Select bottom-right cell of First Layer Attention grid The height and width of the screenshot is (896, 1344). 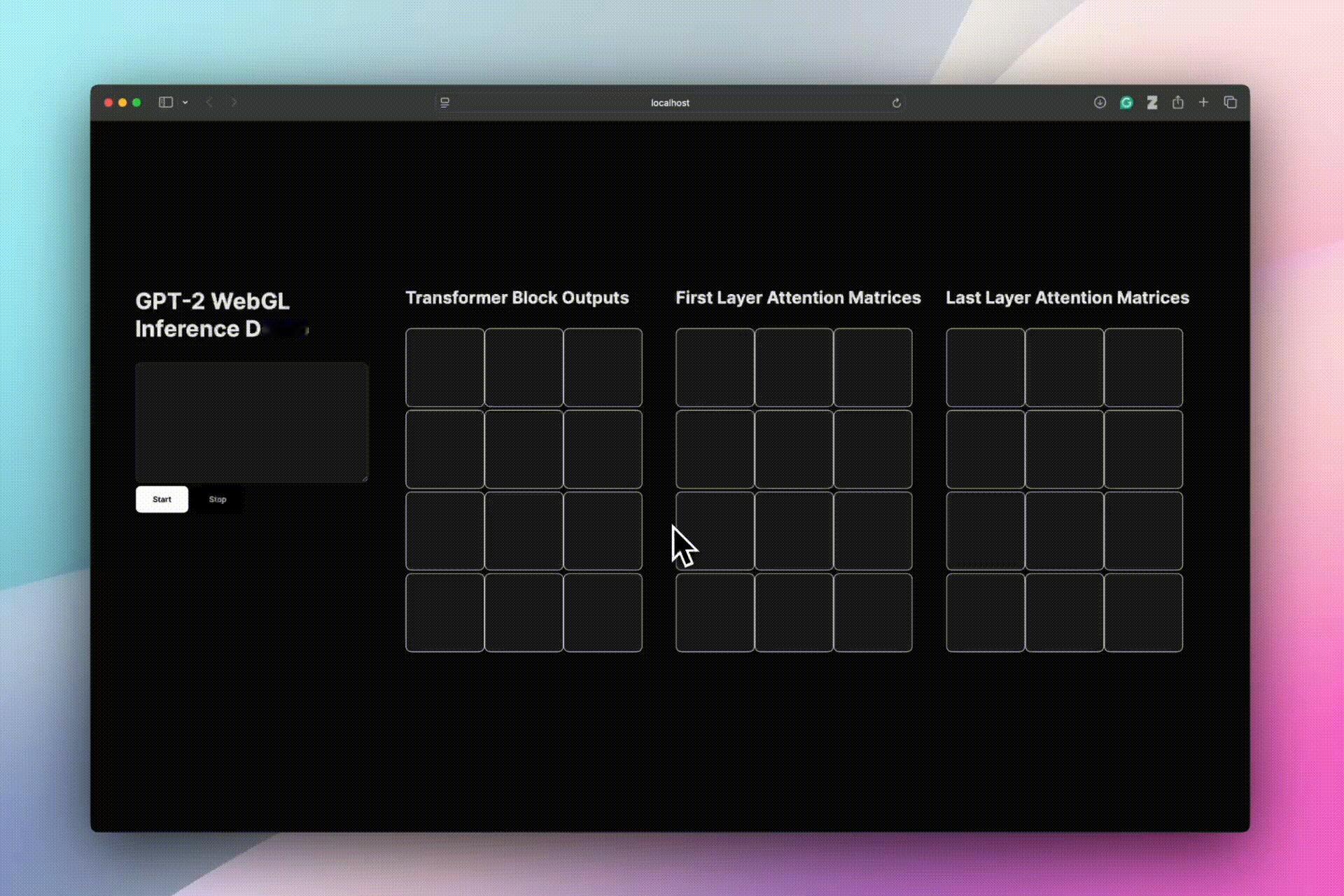click(873, 612)
